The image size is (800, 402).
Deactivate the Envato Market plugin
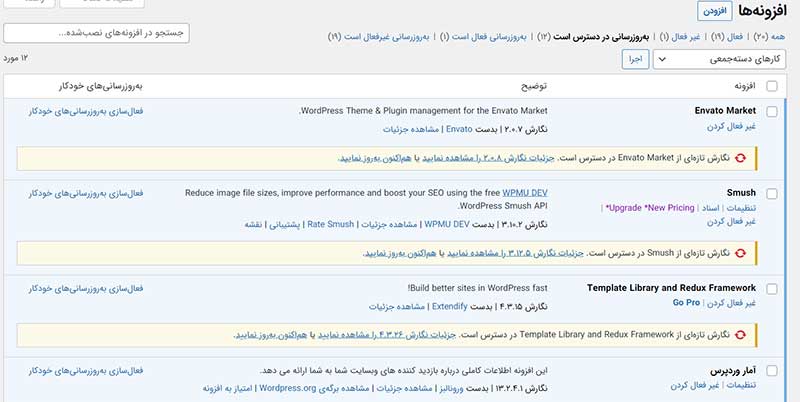click(x=731, y=127)
